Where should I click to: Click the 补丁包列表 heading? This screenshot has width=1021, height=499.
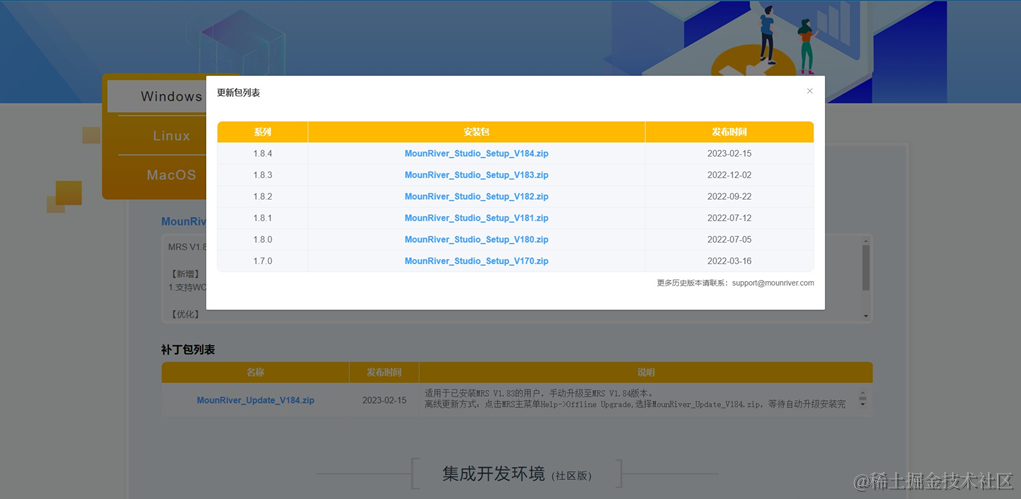[x=188, y=350]
